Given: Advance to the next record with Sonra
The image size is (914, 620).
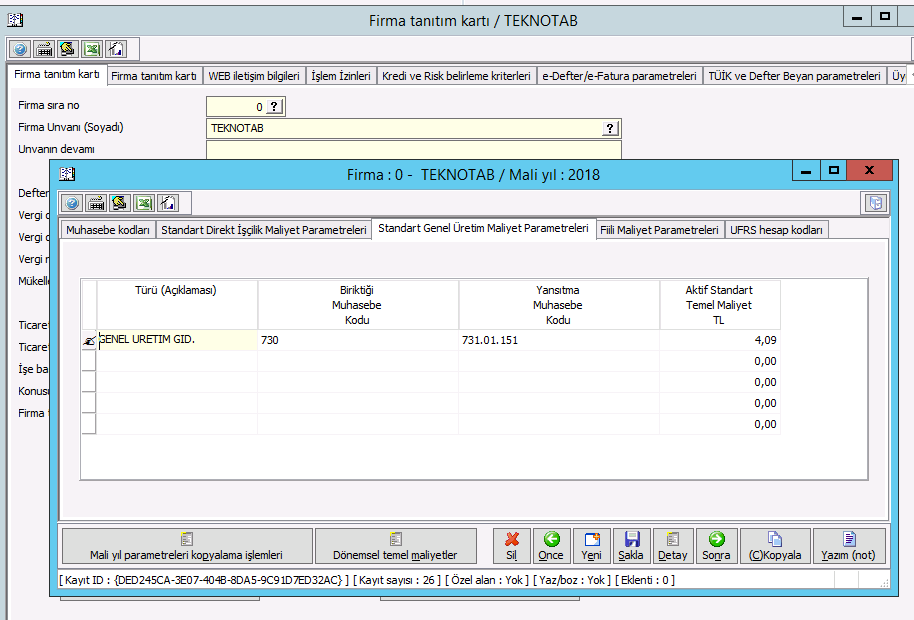Looking at the screenshot, I should 716,546.
